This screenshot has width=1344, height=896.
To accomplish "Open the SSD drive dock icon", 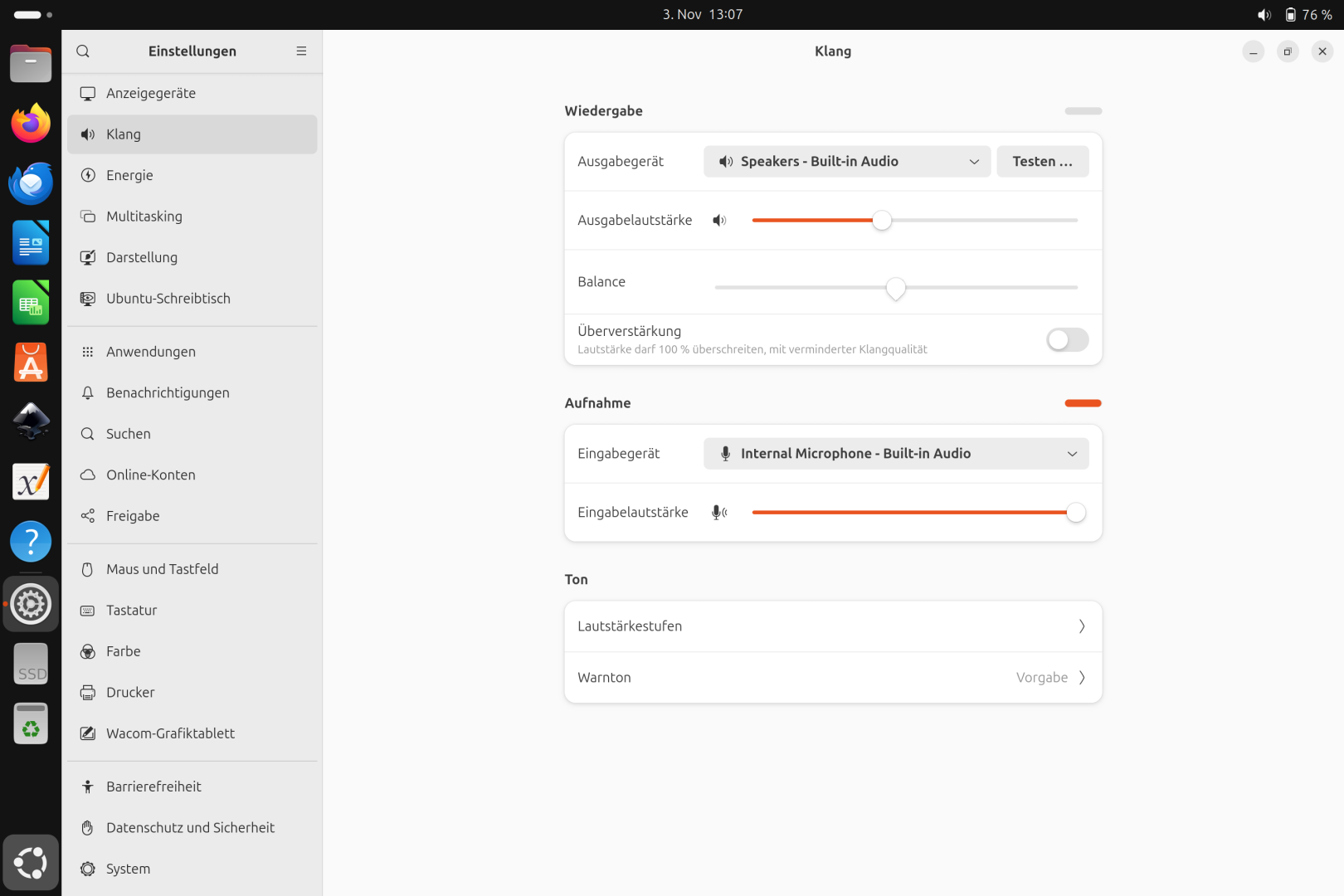I will click(31, 664).
